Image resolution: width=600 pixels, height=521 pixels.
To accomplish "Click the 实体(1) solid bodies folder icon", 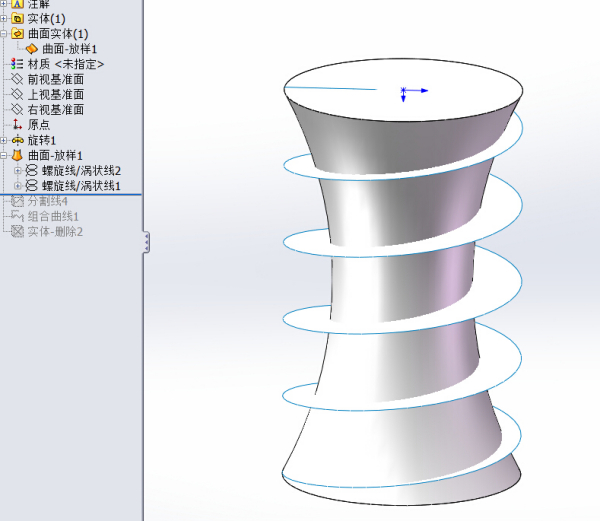I will [x=17, y=18].
